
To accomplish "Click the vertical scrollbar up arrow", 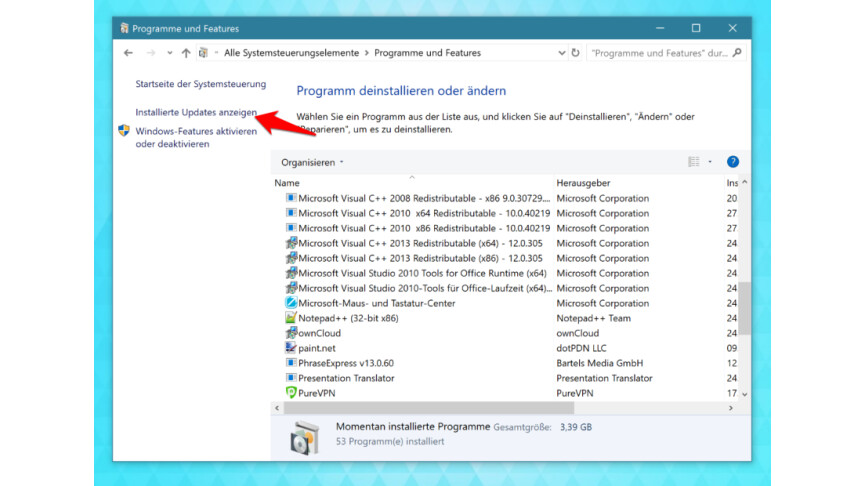I will [744, 182].
